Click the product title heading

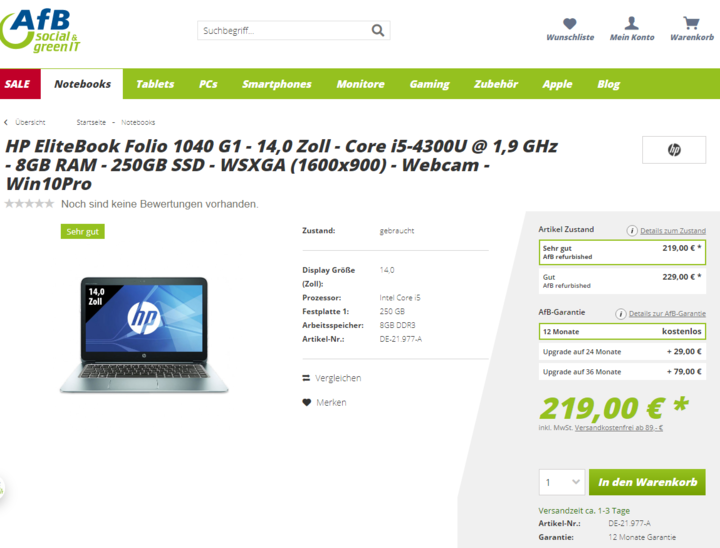tap(281, 165)
